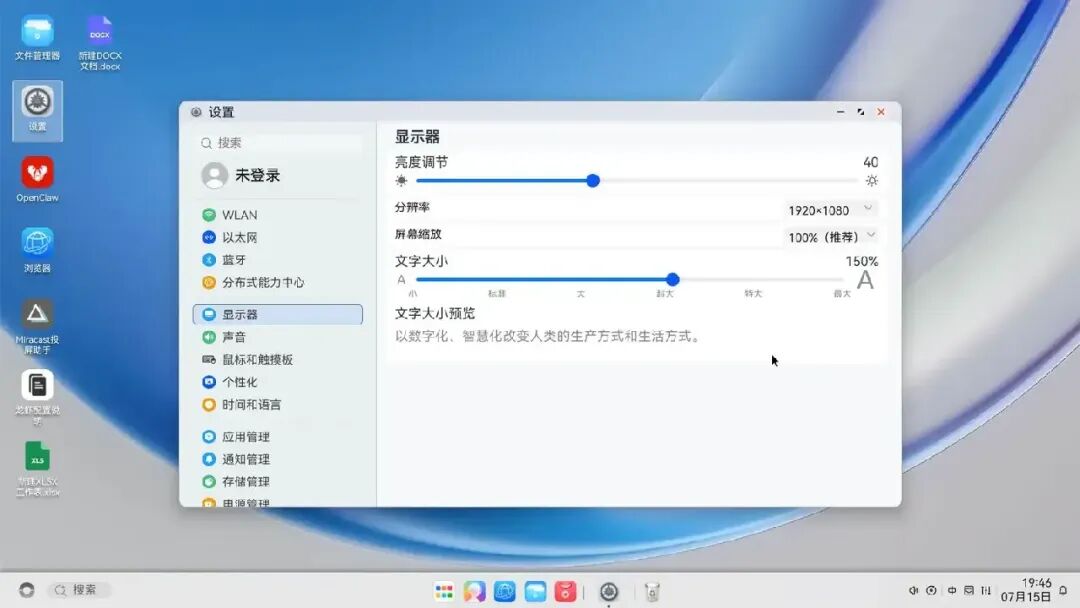Click the Settings window 搜索 field
The image size is (1080, 608).
pyautogui.click(x=278, y=143)
